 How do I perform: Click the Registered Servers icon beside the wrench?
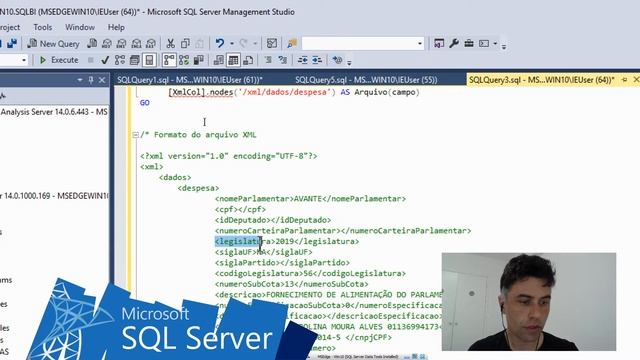pyautogui.click(x=439, y=43)
